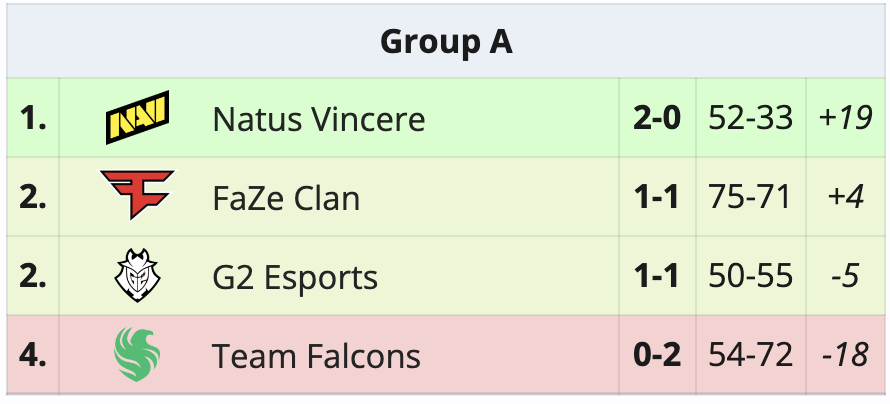
Task: Select G2 Esports' 1-1 match record
Action: 656,277
